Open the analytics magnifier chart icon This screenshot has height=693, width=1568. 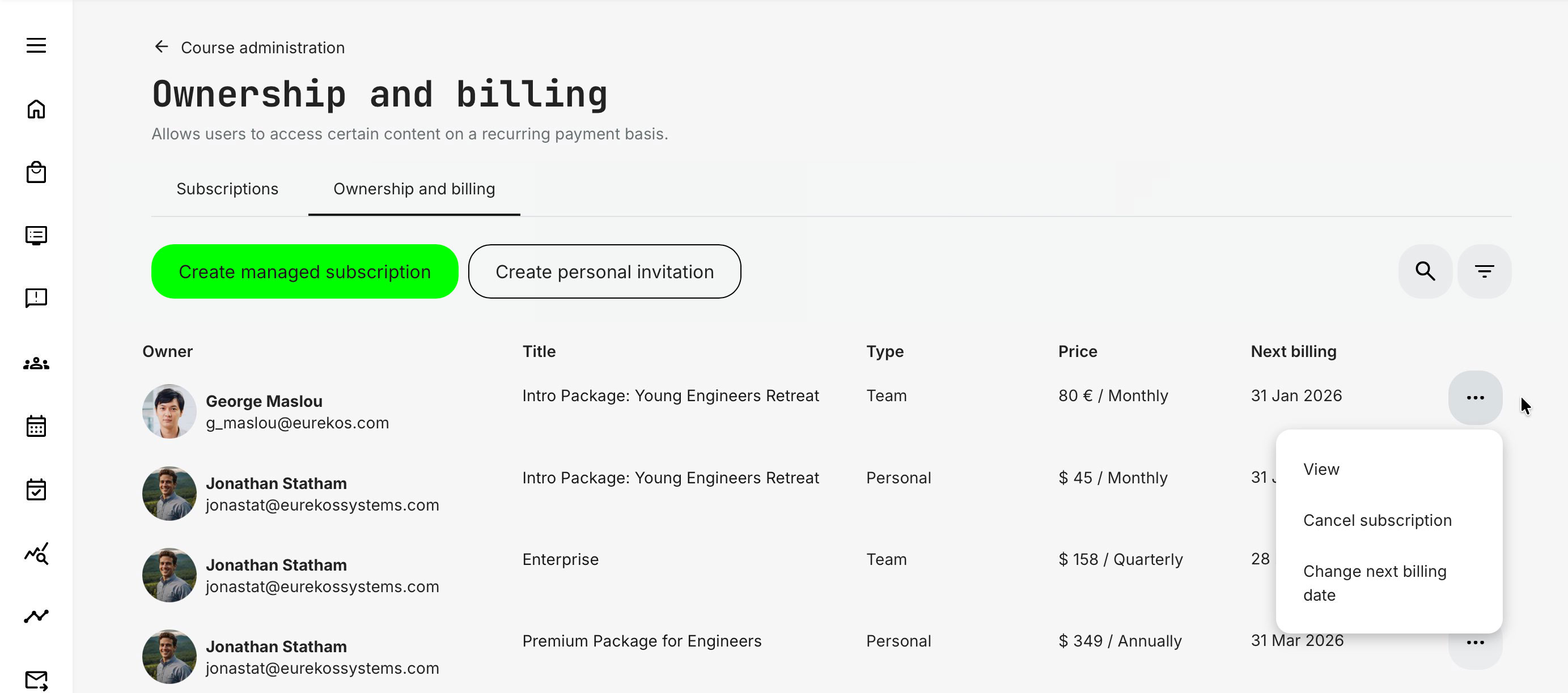(36, 553)
